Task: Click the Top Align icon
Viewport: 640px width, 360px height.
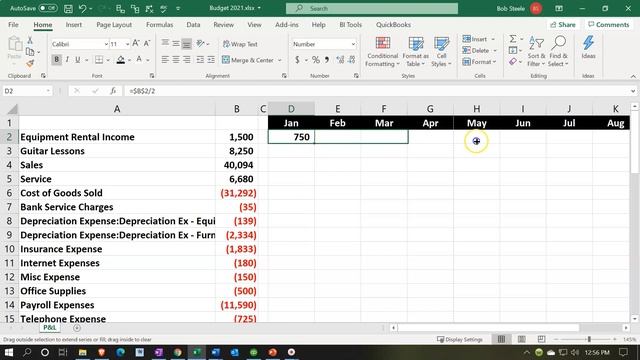Action: (x=165, y=43)
